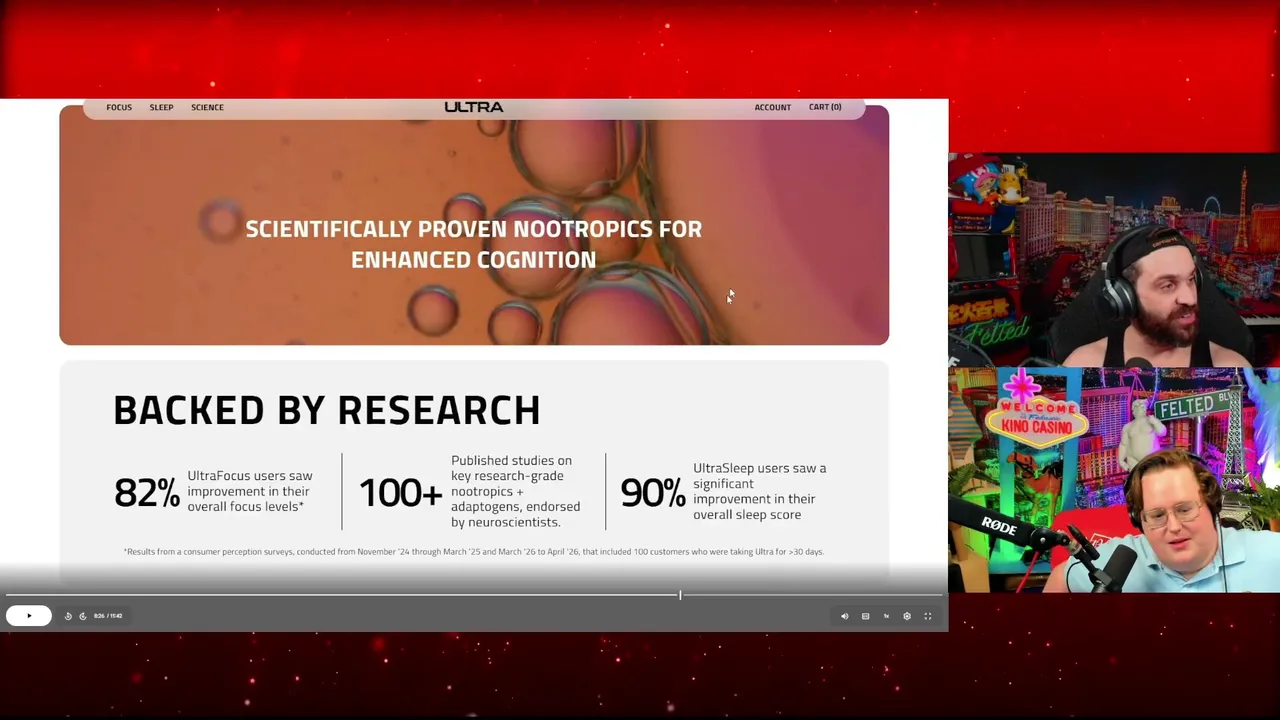The height and width of the screenshot is (720, 1280).
Task: Open the SCIENCE menu item
Action: [x=207, y=107]
